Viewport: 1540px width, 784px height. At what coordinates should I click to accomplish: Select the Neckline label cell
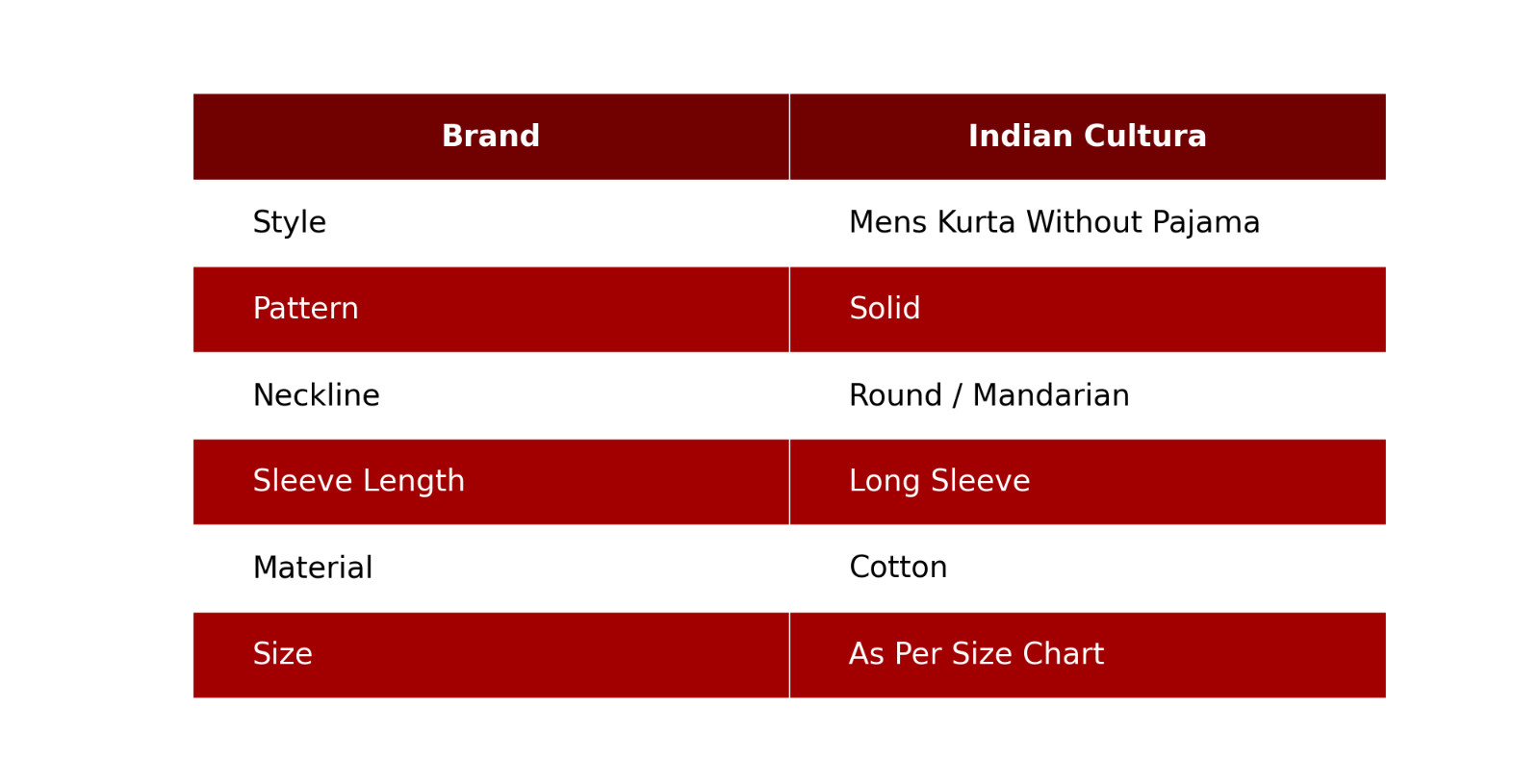(x=316, y=395)
